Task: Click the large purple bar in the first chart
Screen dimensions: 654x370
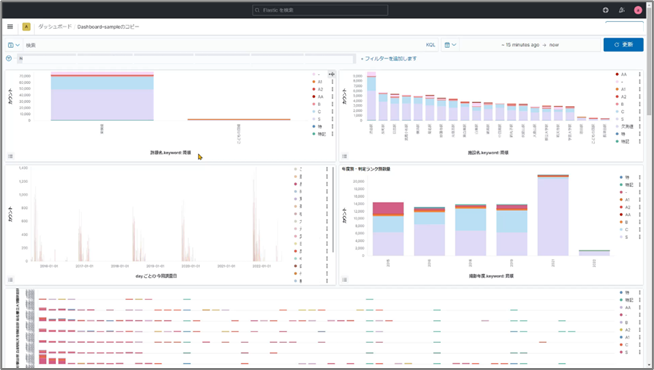Action: click(102, 104)
